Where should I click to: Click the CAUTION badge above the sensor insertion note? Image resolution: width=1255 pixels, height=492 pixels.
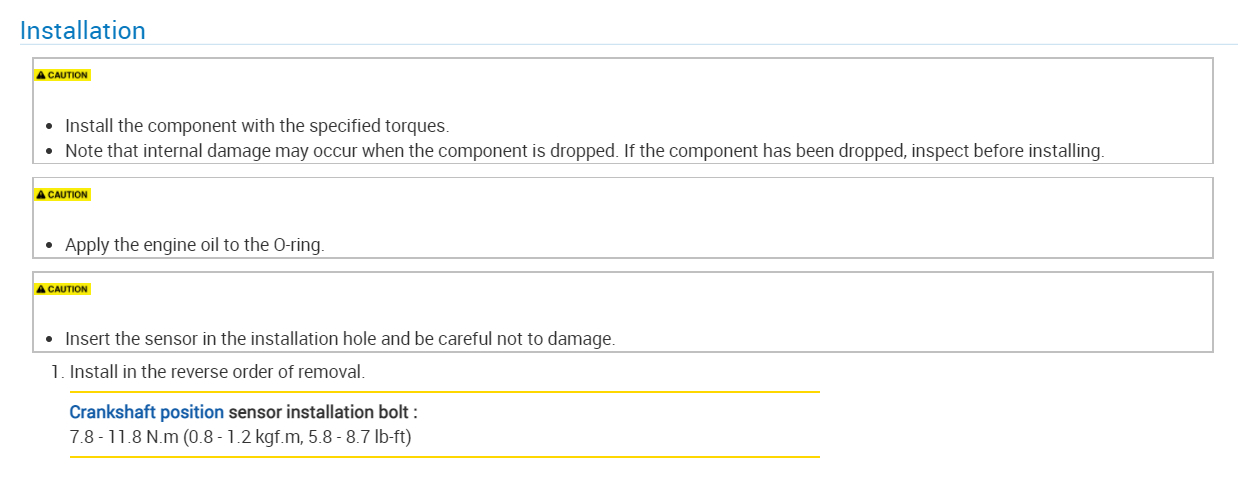pos(62,290)
